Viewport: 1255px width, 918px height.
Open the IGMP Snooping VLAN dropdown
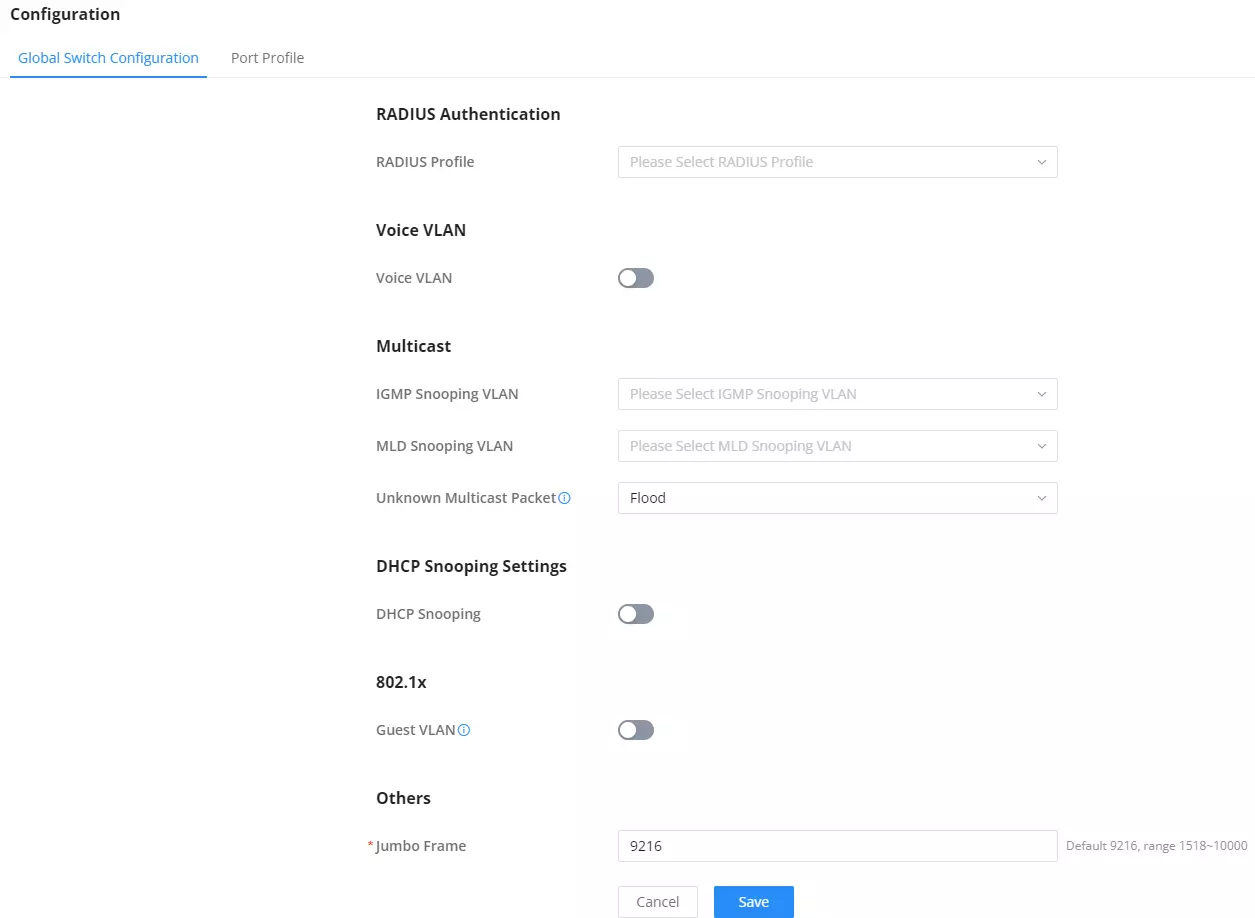(x=838, y=394)
